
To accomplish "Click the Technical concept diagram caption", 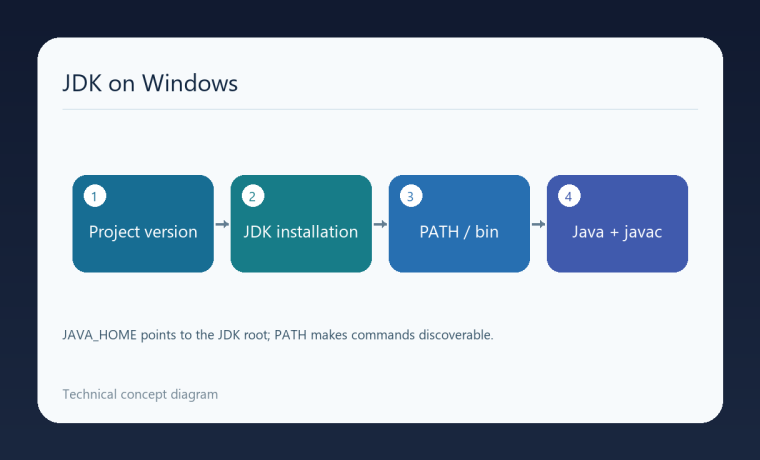I will tap(140, 394).
